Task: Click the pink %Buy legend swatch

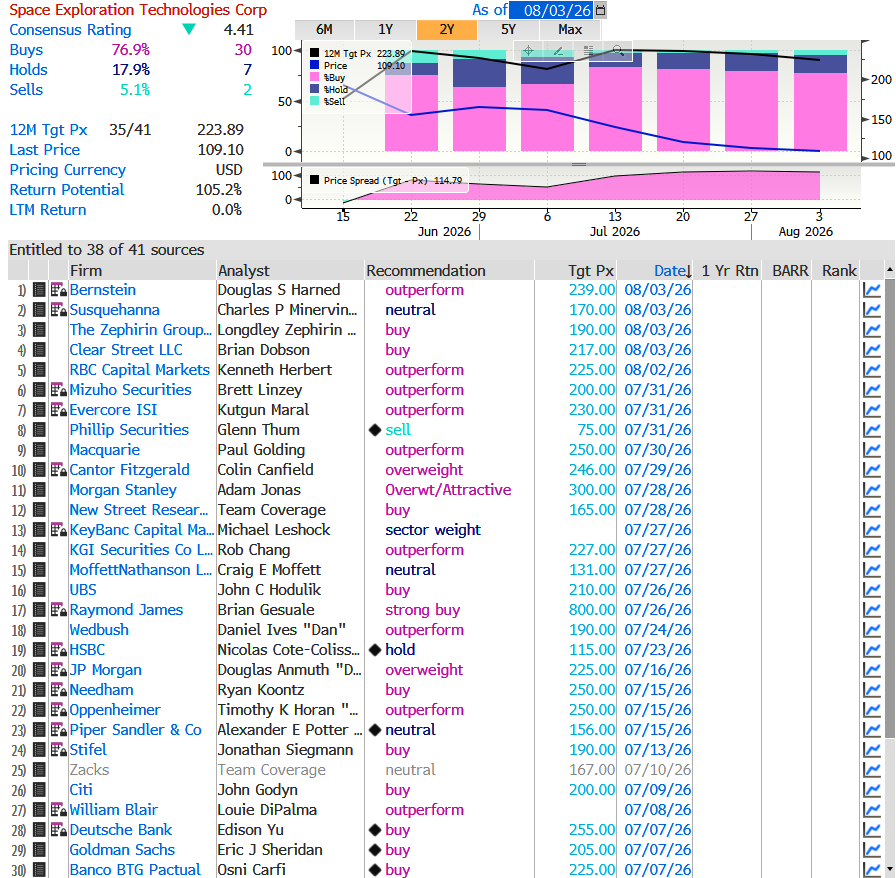Action: pyautogui.click(x=314, y=77)
